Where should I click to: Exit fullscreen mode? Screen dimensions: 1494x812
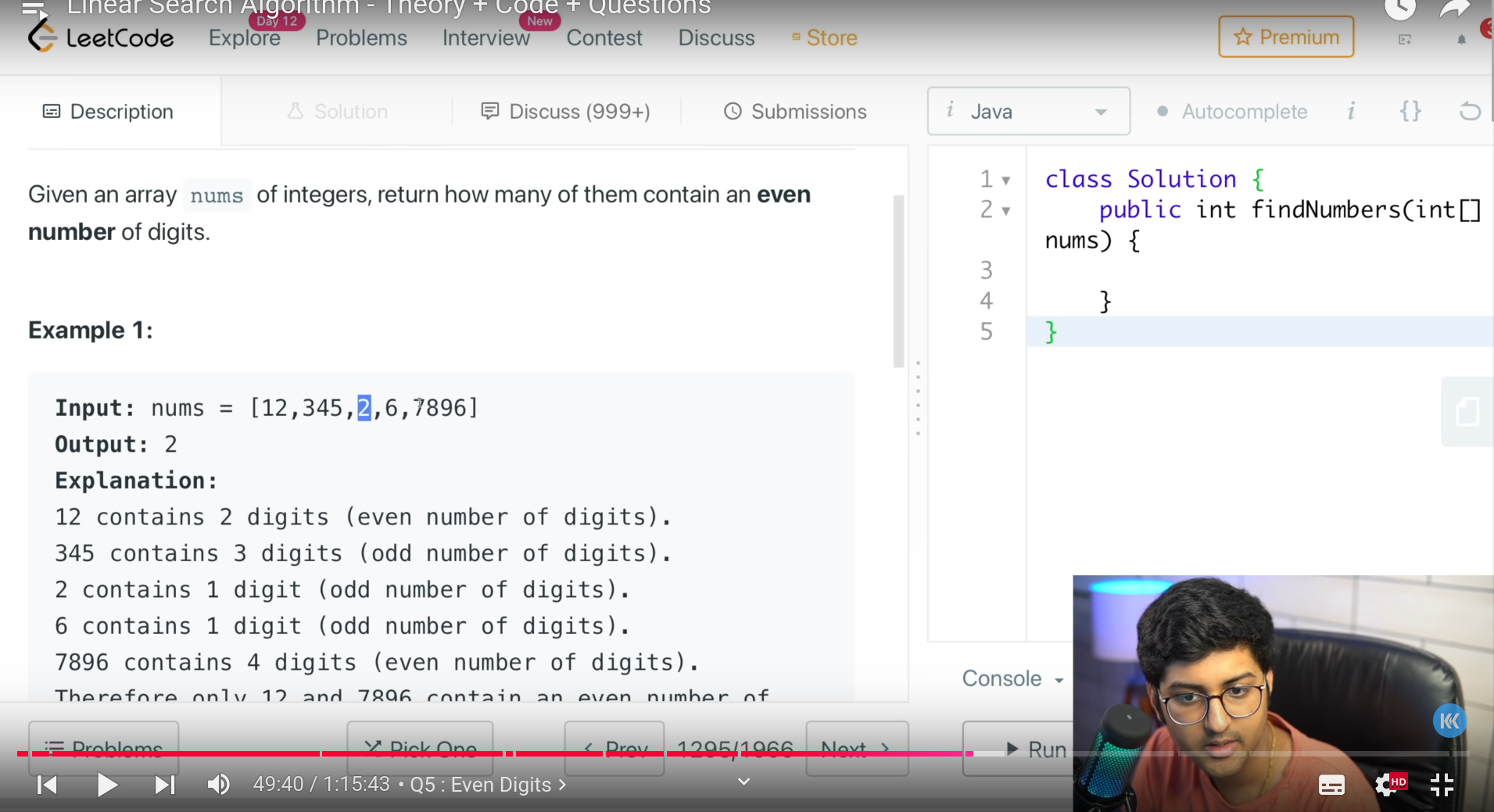pyautogui.click(x=1442, y=785)
